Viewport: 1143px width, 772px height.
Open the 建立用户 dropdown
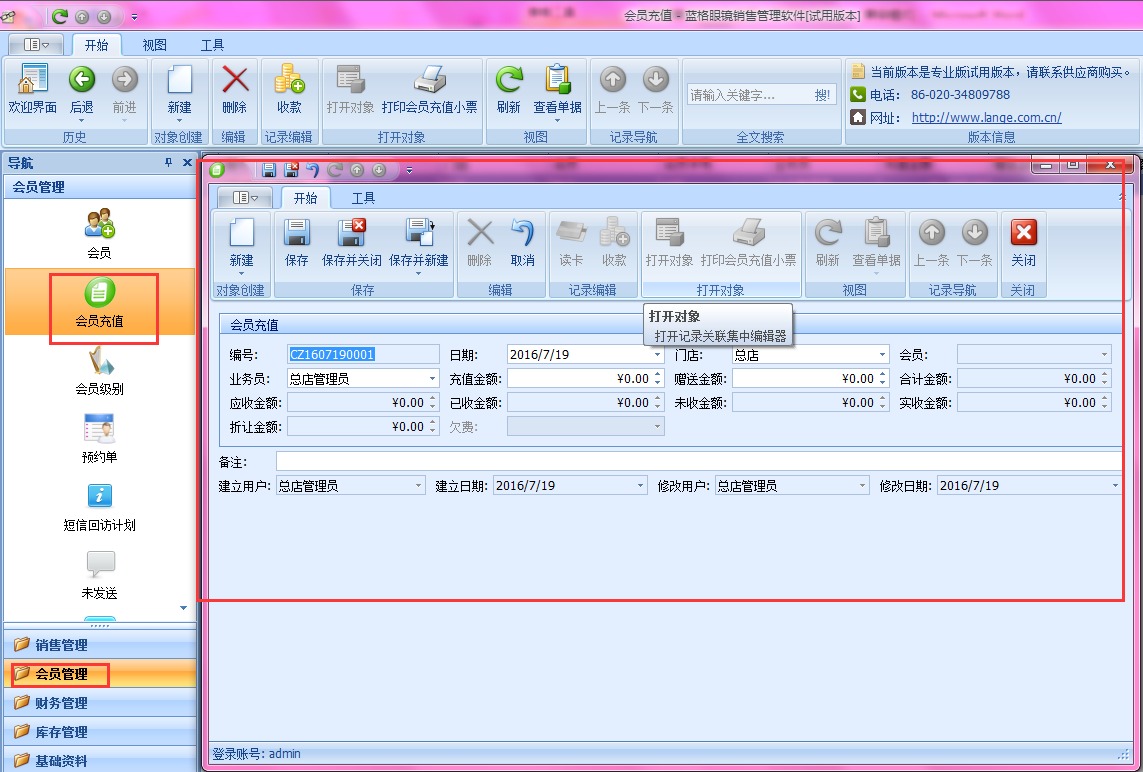click(x=418, y=486)
